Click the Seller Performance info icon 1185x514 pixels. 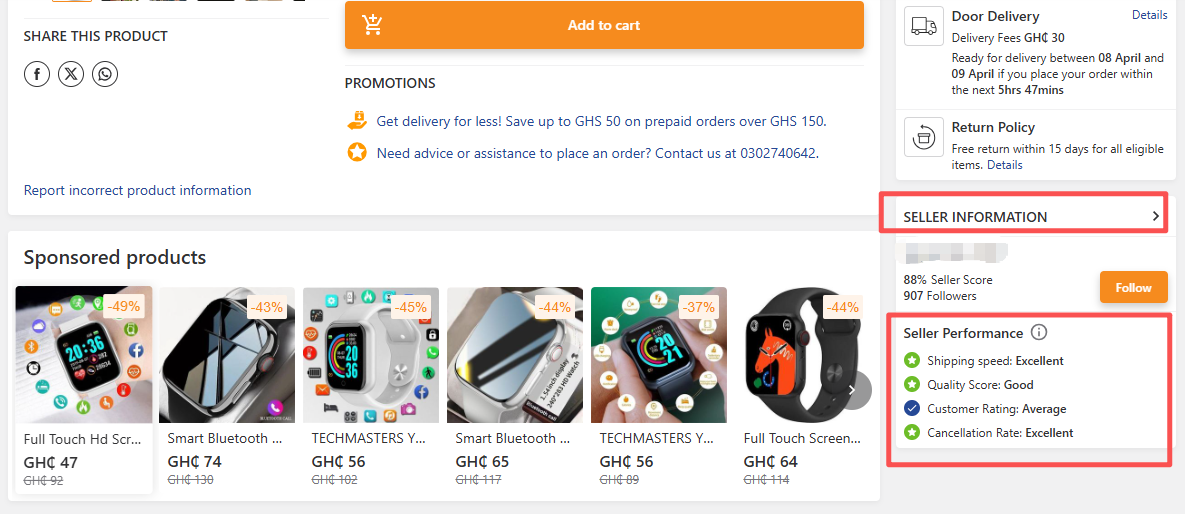1039,333
